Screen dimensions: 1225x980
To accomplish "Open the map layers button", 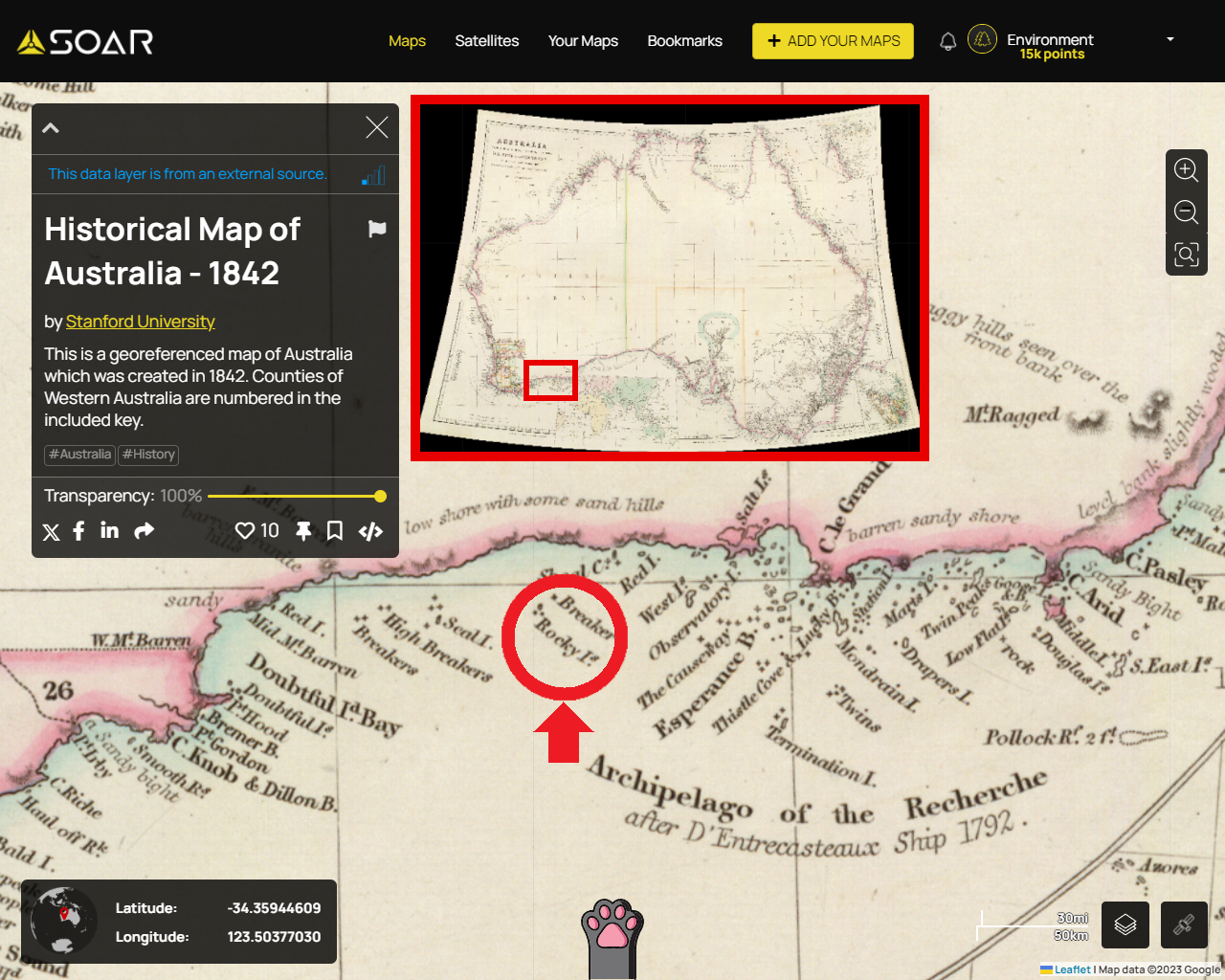I will coord(1125,924).
